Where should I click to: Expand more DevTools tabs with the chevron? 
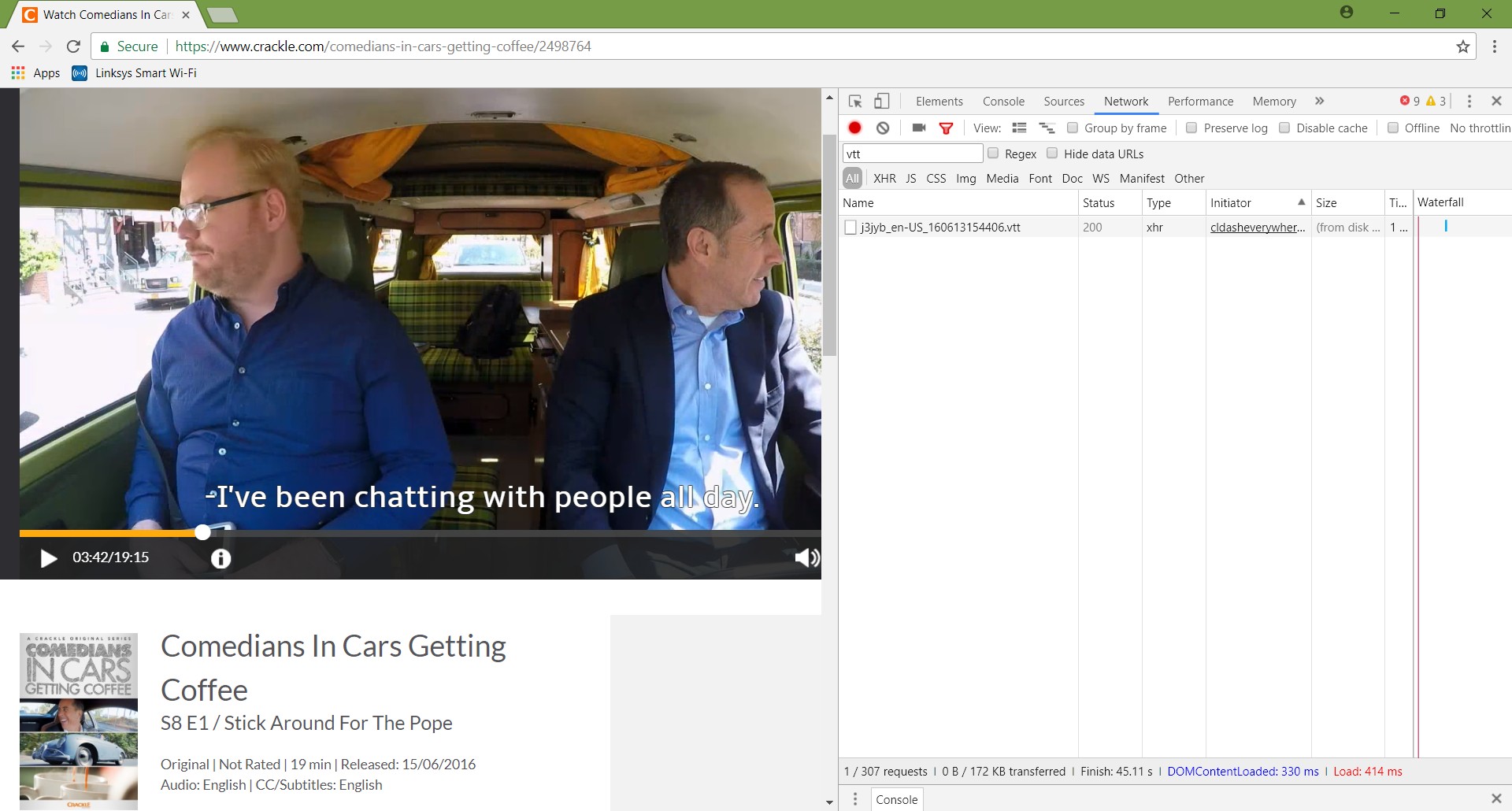(x=1320, y=101)
